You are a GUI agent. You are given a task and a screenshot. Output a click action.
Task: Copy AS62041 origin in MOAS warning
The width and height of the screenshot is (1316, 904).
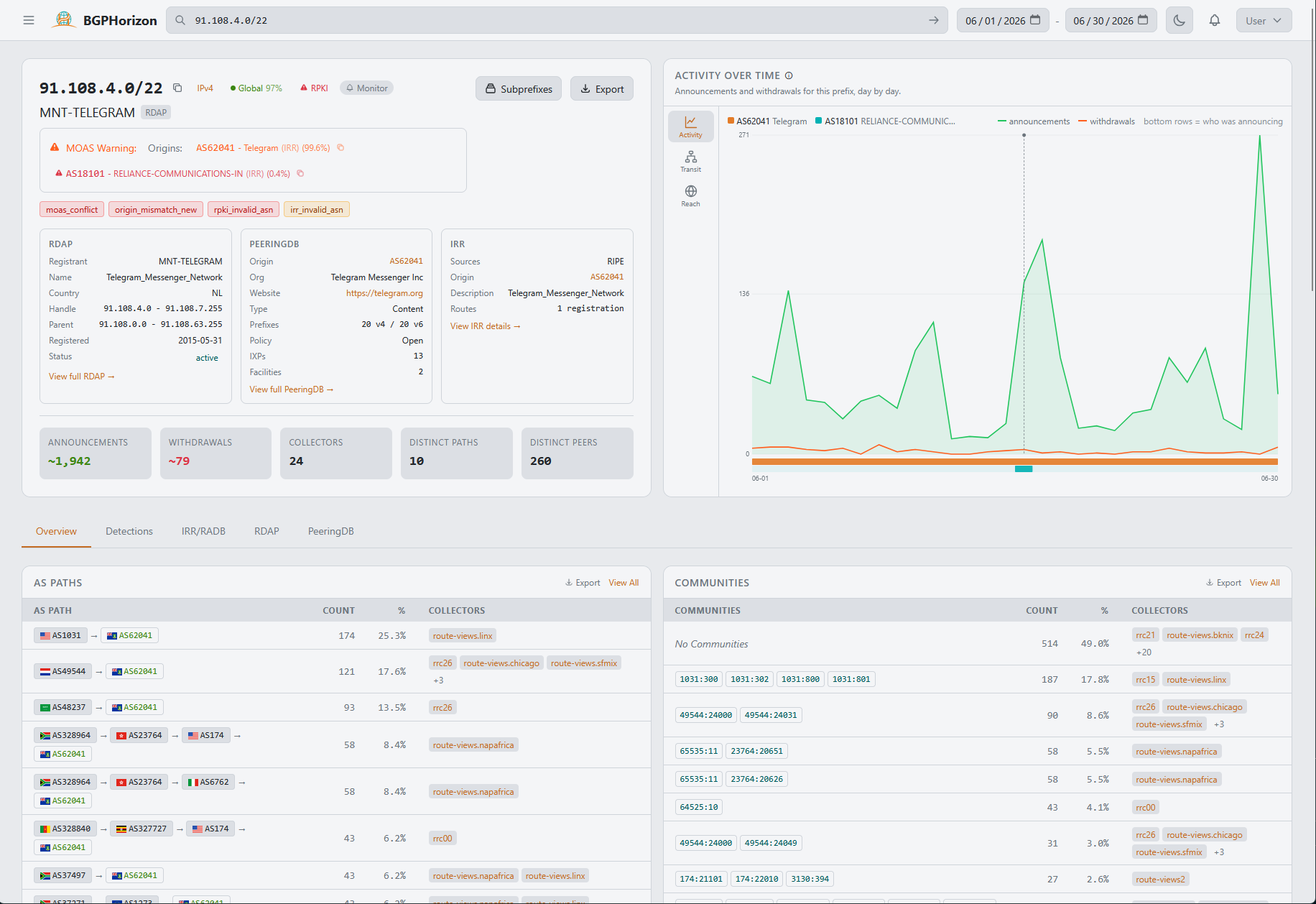tap(340, 148)
